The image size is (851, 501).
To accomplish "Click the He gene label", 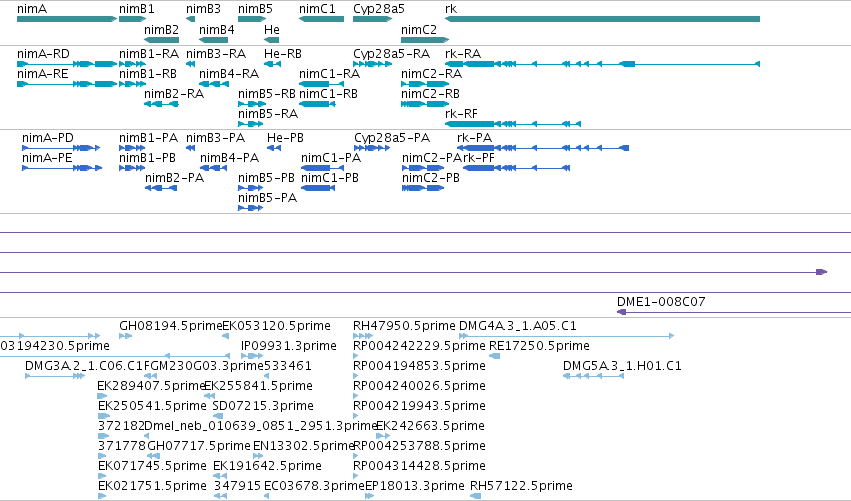I will [x=272, y=30].
